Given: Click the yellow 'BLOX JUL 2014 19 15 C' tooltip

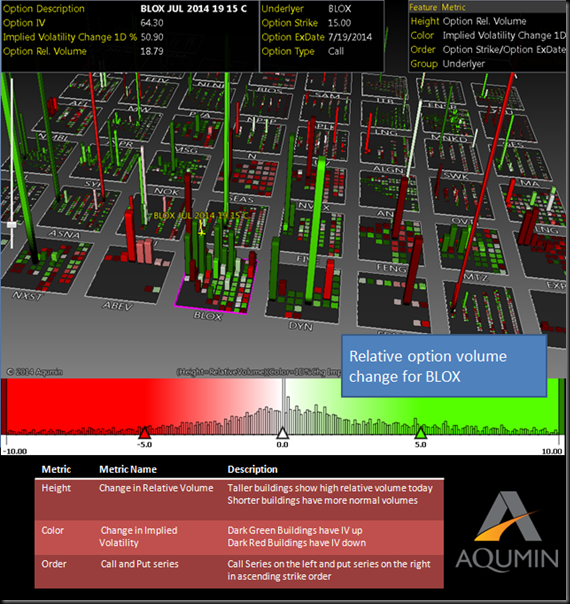Looking at the screenshot, I should 201,215.
